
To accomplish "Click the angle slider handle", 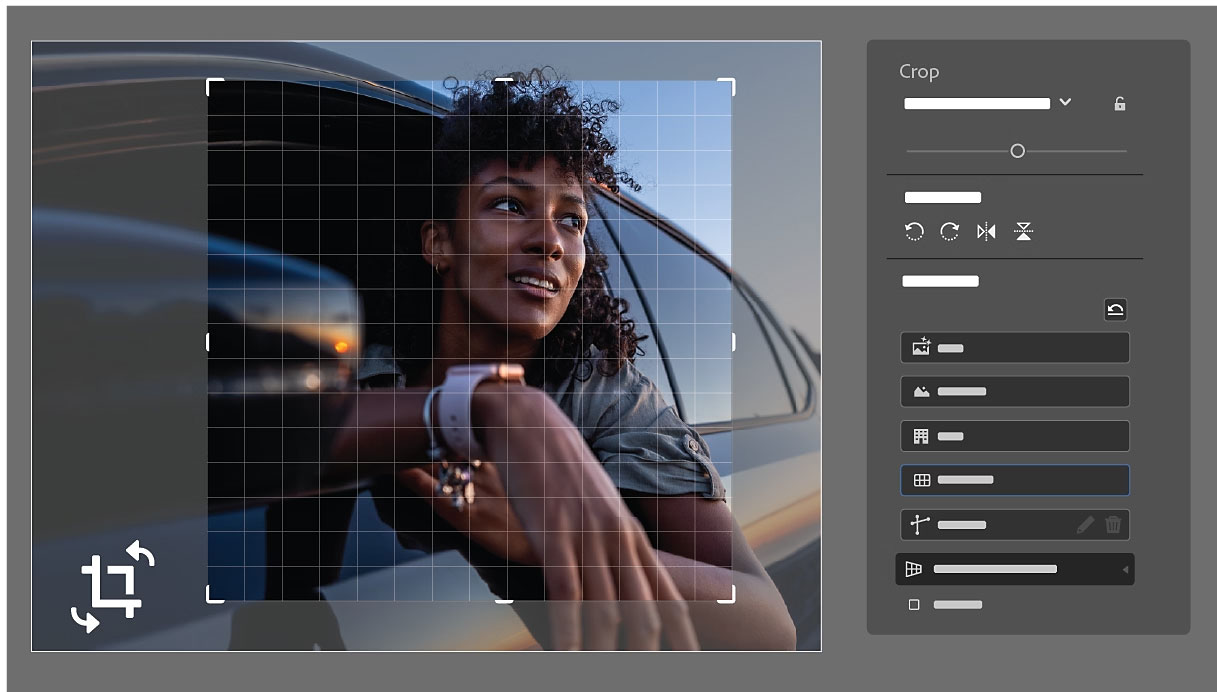I will pyautogui.click(x=1017, y=151).
